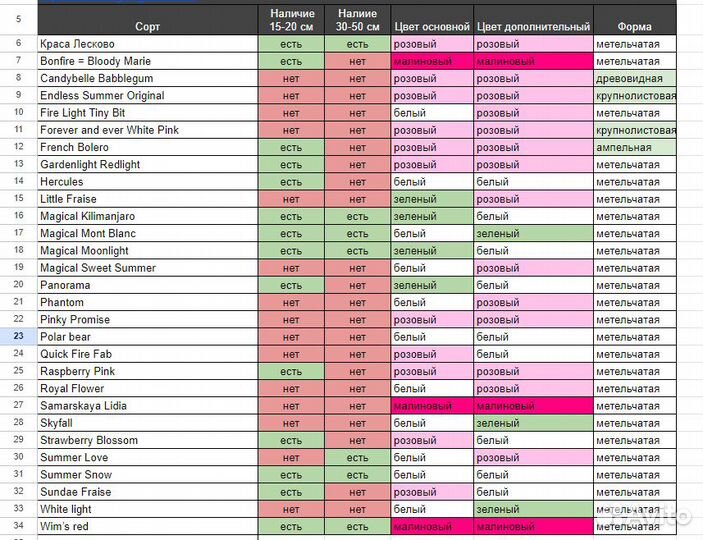The image size is (703, 540).
Task: Click the Samarskaya Lidia cell
Action: tap(147, 406)
